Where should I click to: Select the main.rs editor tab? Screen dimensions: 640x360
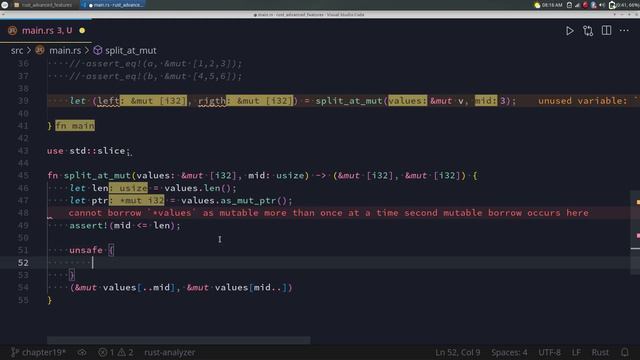click(46, 31)
